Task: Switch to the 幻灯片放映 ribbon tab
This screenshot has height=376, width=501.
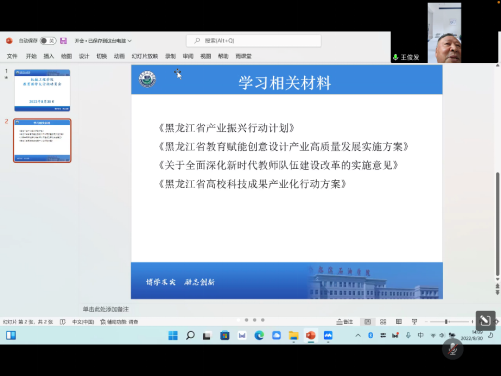Action: tap(145, 56)
